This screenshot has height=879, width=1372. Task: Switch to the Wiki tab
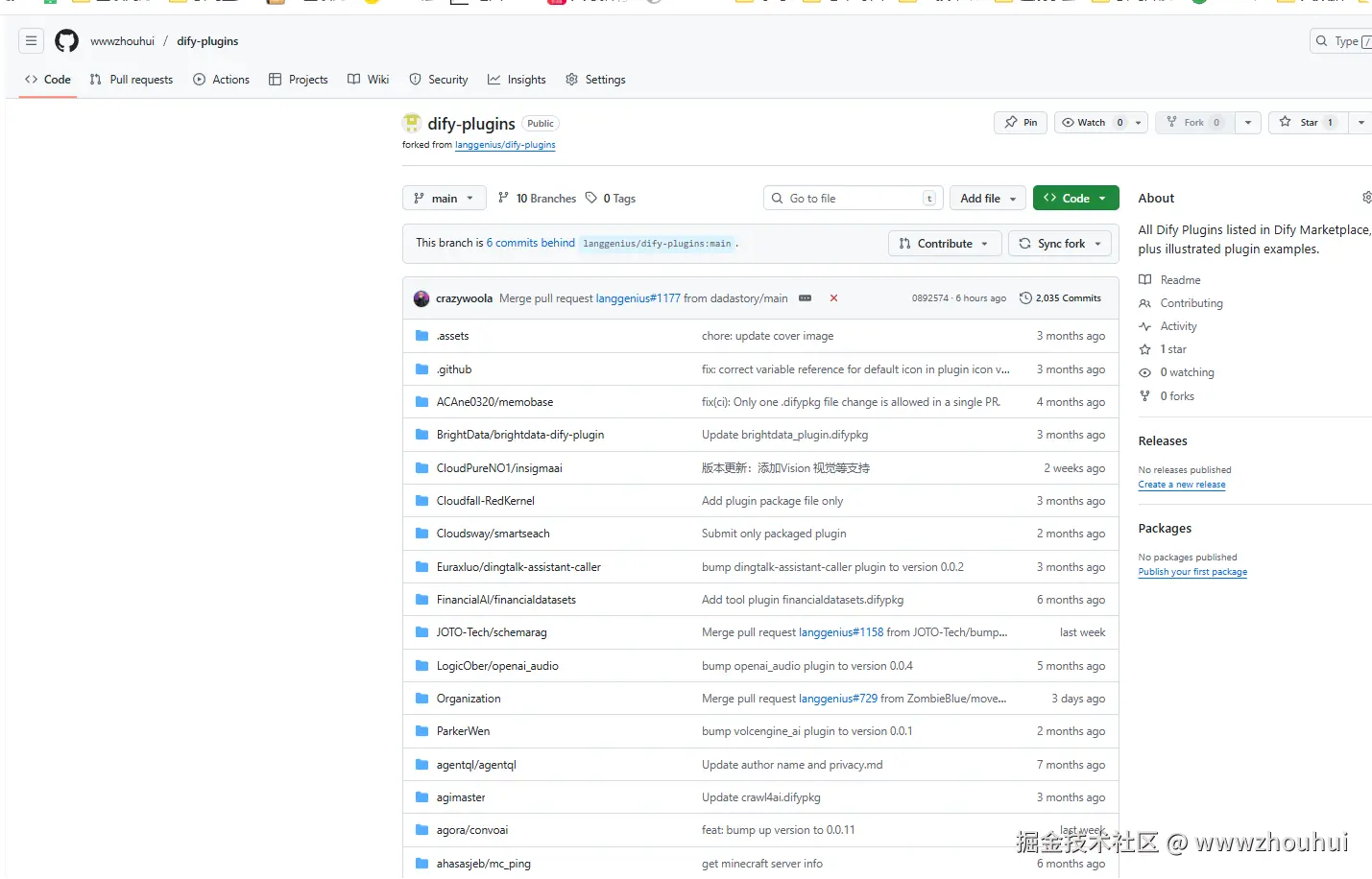369,80
